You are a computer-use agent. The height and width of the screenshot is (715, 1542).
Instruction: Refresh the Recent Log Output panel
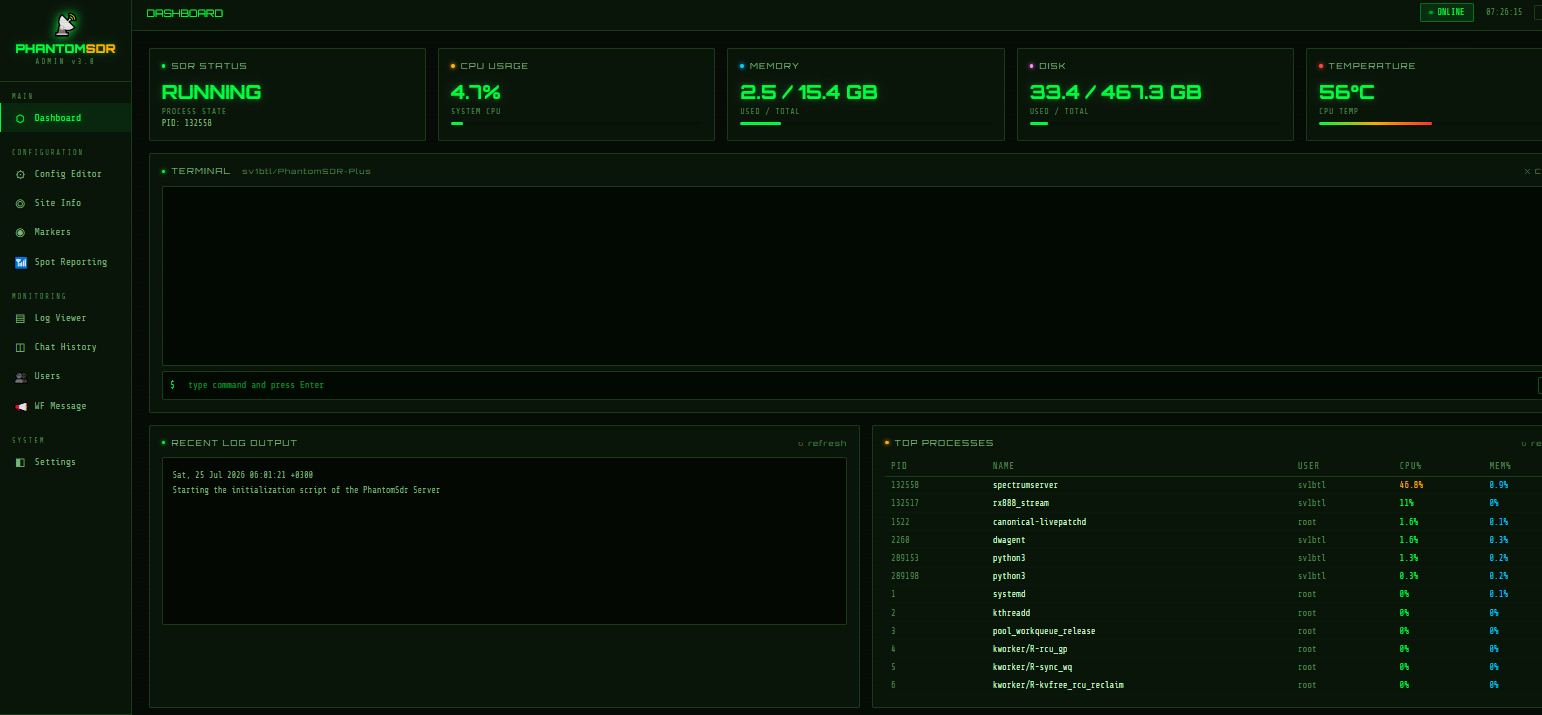(x=821, y=443)
